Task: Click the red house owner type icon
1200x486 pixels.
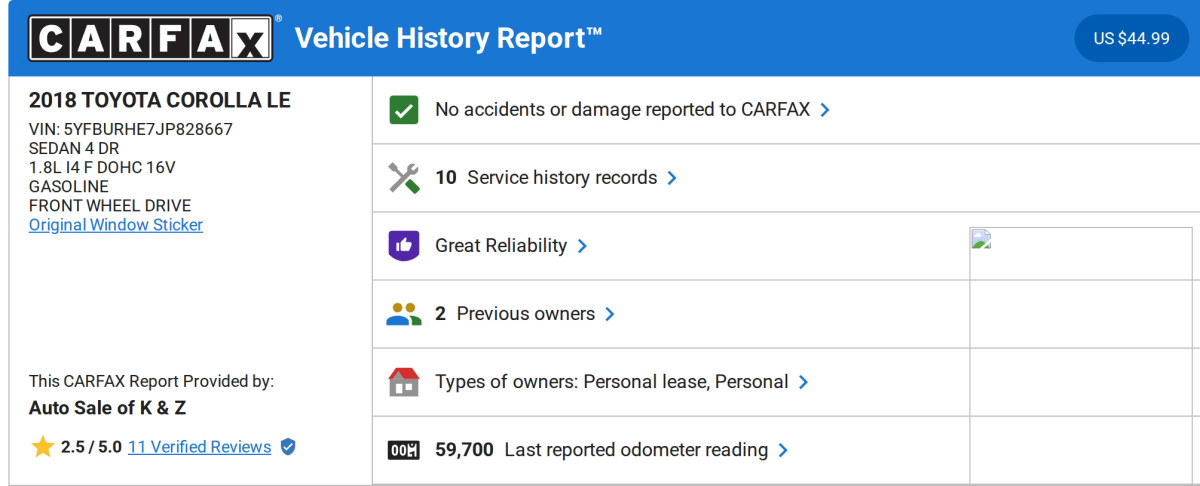Action: (404, 382)
